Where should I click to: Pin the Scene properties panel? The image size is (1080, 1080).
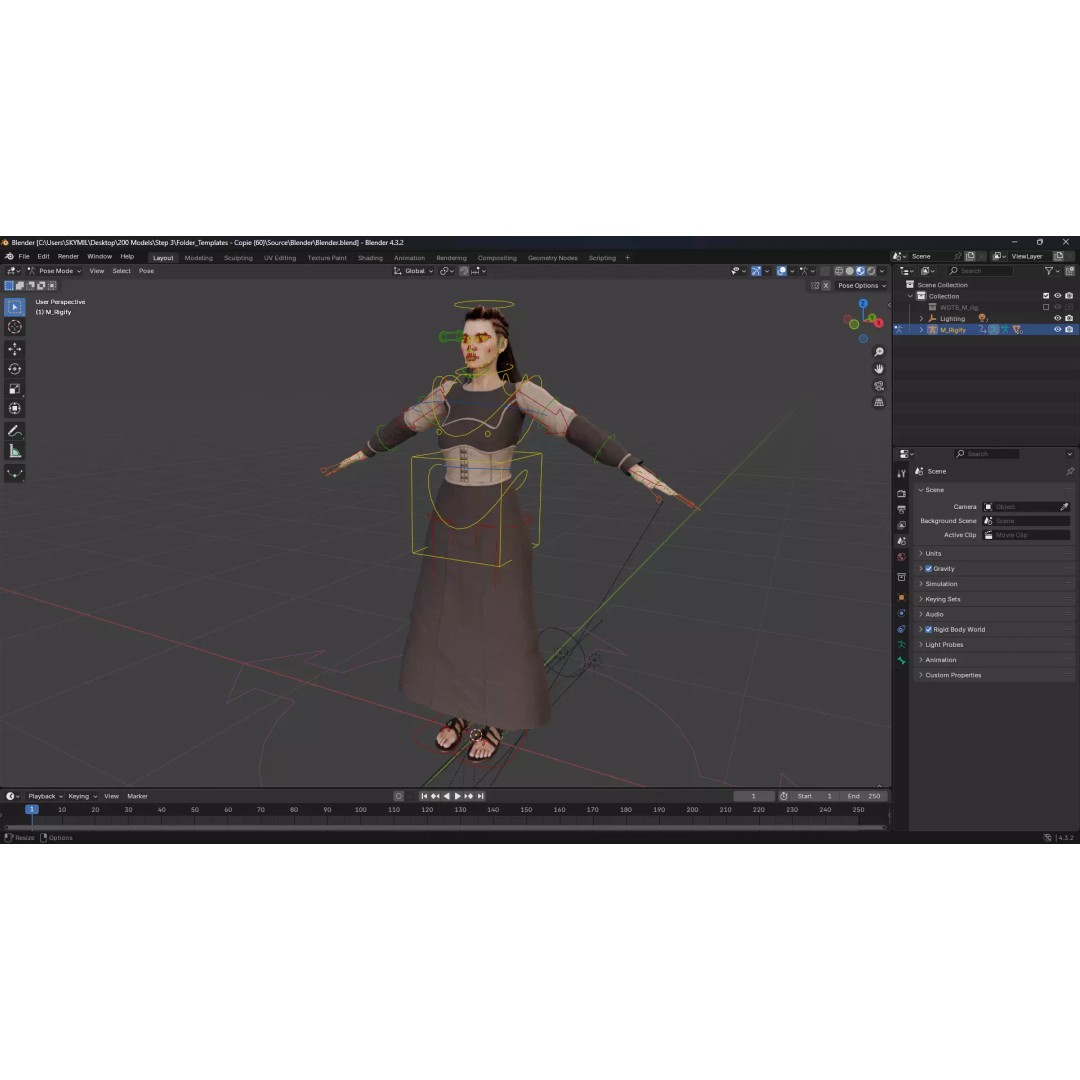point(1070,471)
